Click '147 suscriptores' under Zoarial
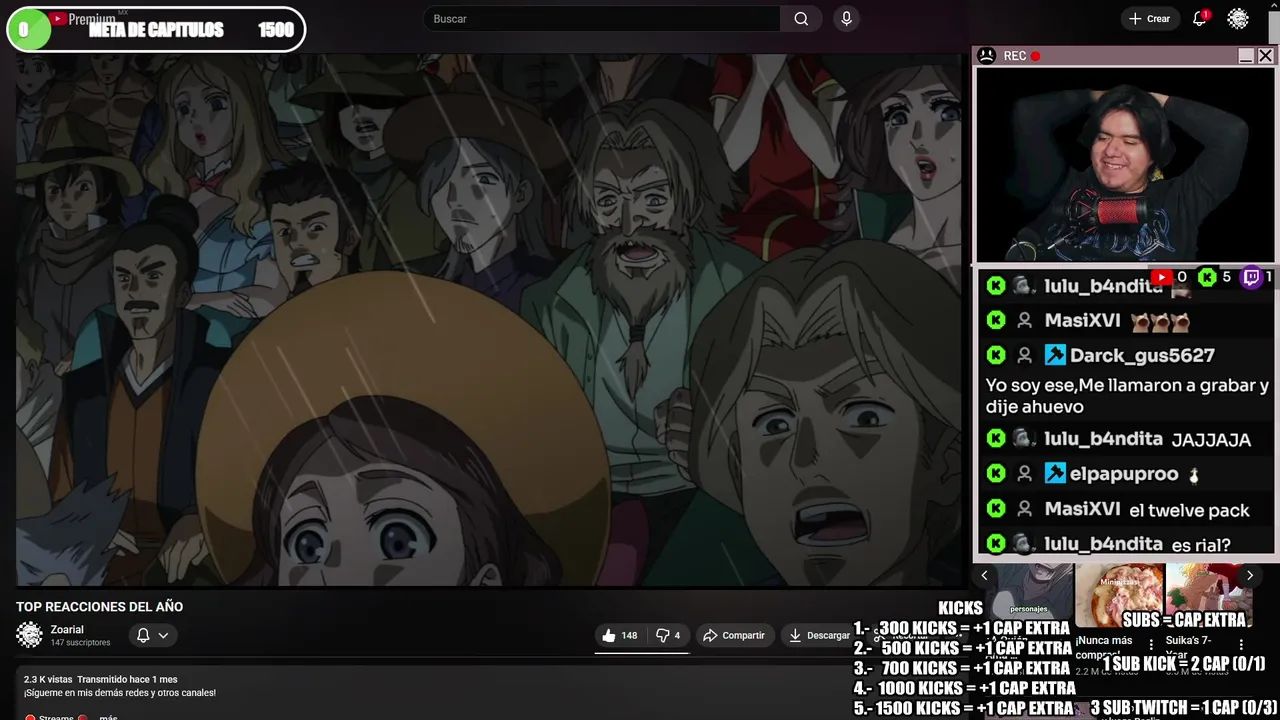 80,643
